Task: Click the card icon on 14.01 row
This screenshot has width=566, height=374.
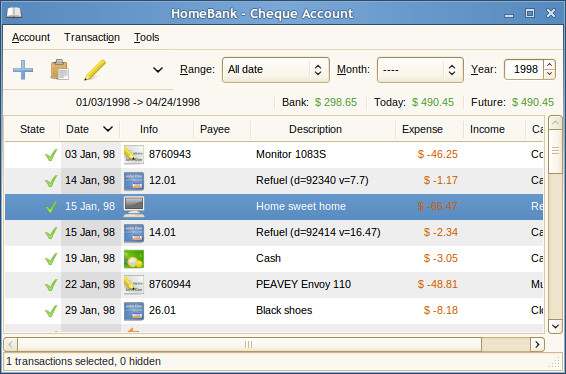Action: coord(134,232)
